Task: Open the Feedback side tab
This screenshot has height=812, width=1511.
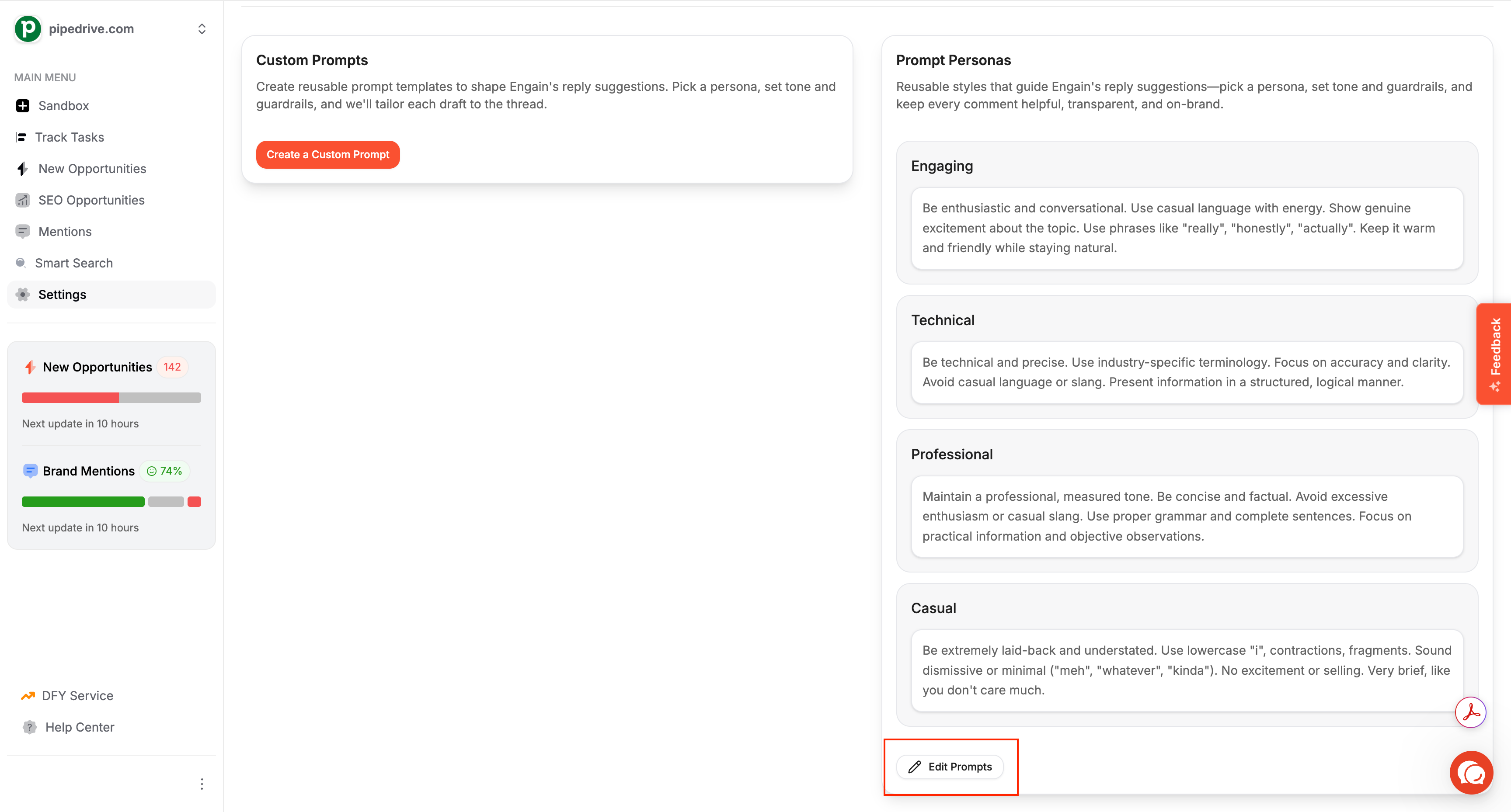Action: 1494,354
